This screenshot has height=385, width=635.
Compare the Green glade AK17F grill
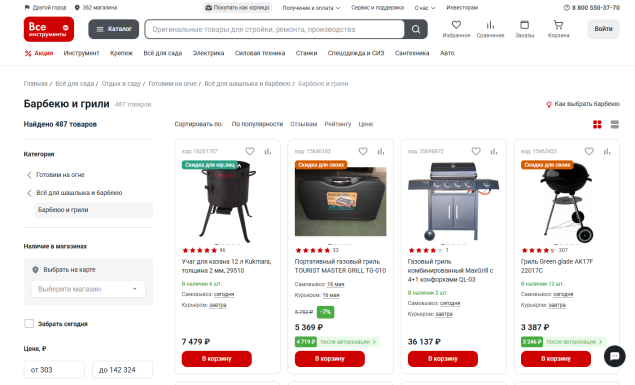point(607,151)
